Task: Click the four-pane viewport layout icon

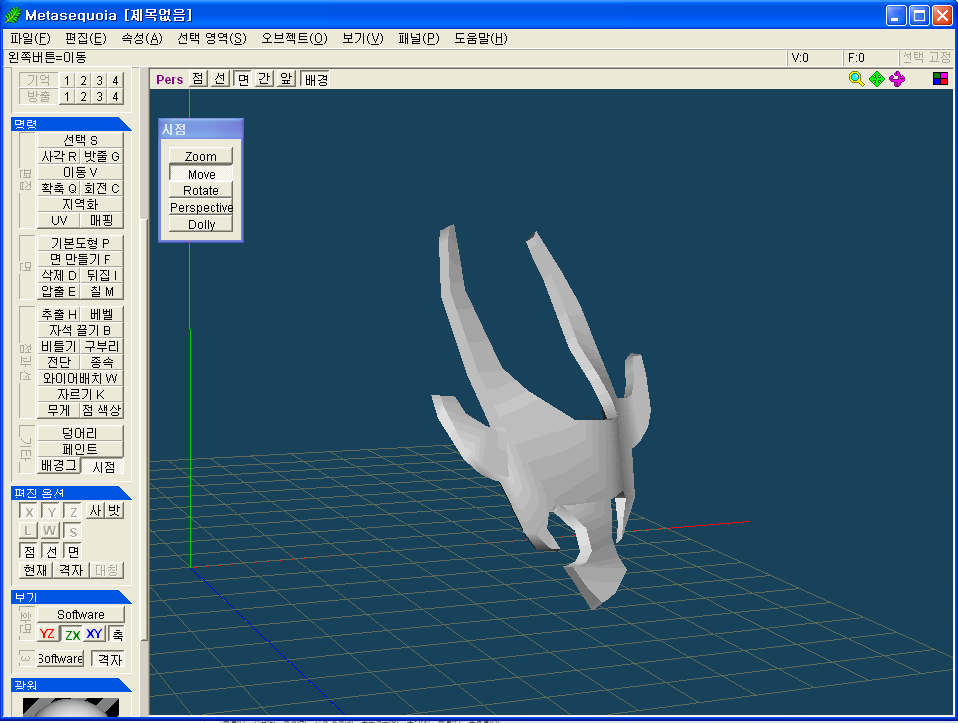Action: [x=940, y=79]
